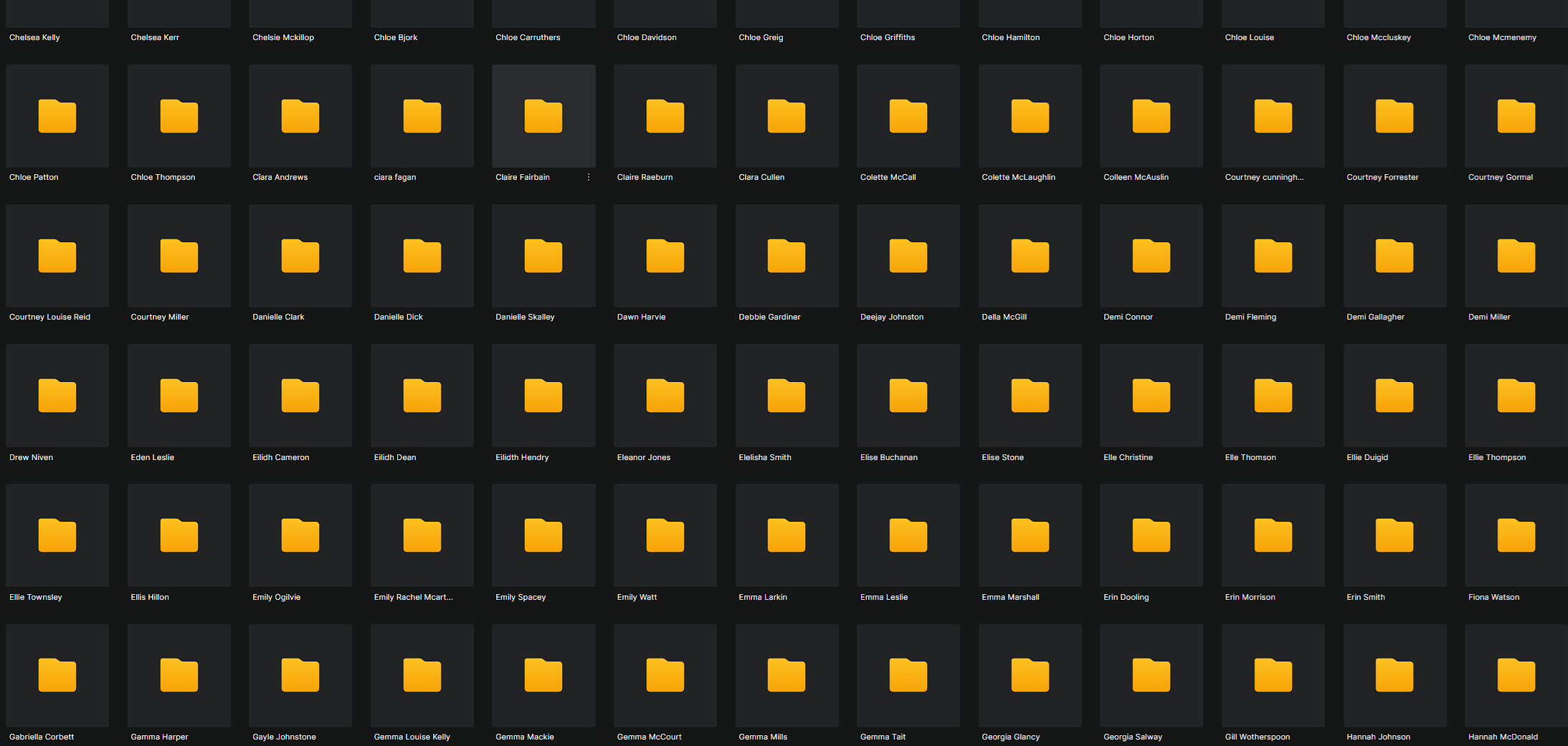Select the Chloe Patton folder icon
Screen dimensions: 1568x746
57,117
